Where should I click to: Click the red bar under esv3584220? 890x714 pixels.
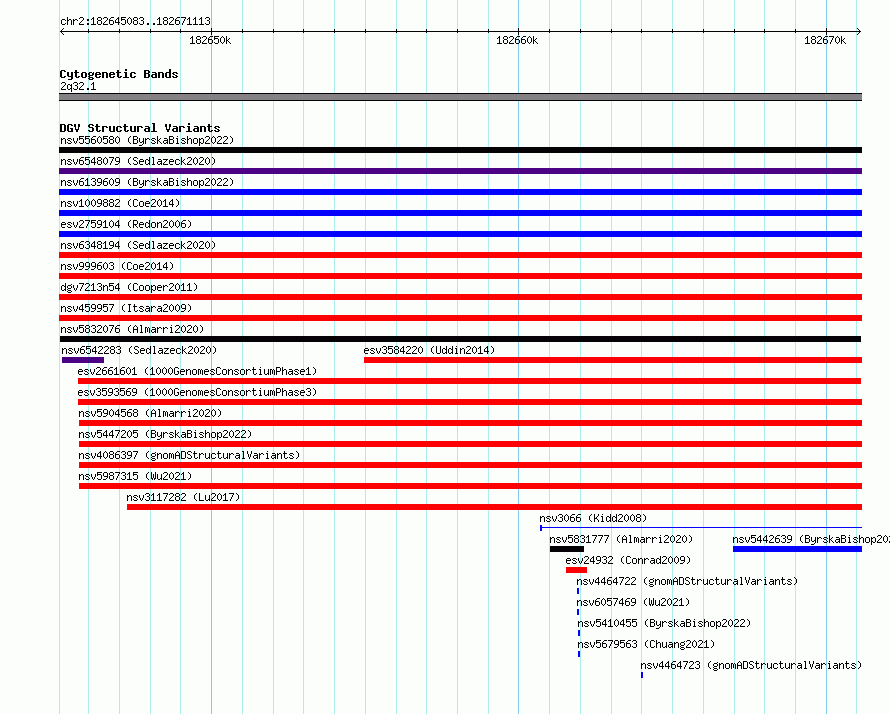[x=613, y=360]
